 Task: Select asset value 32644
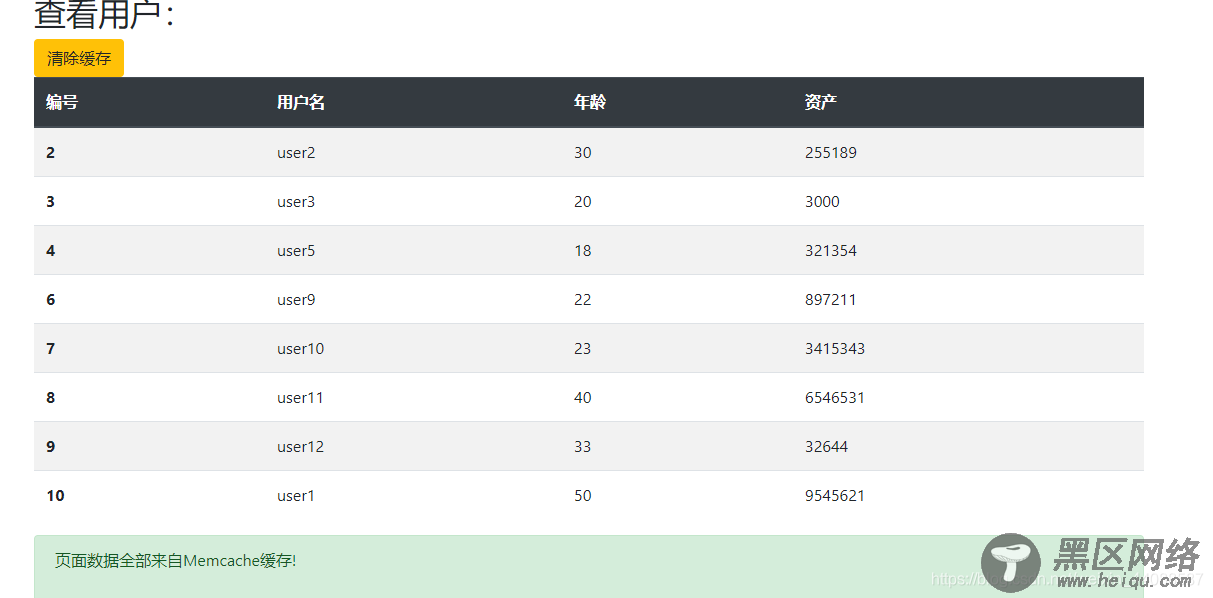pos(827,447)
